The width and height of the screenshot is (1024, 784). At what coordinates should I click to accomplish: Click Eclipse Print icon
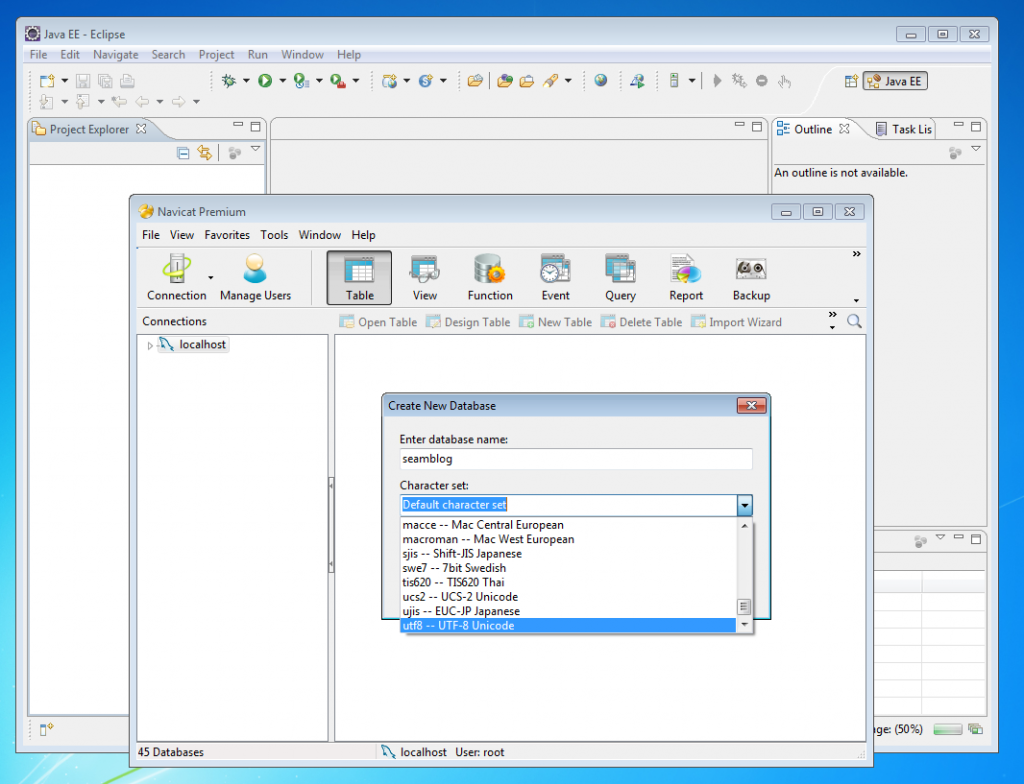(127, 81)
